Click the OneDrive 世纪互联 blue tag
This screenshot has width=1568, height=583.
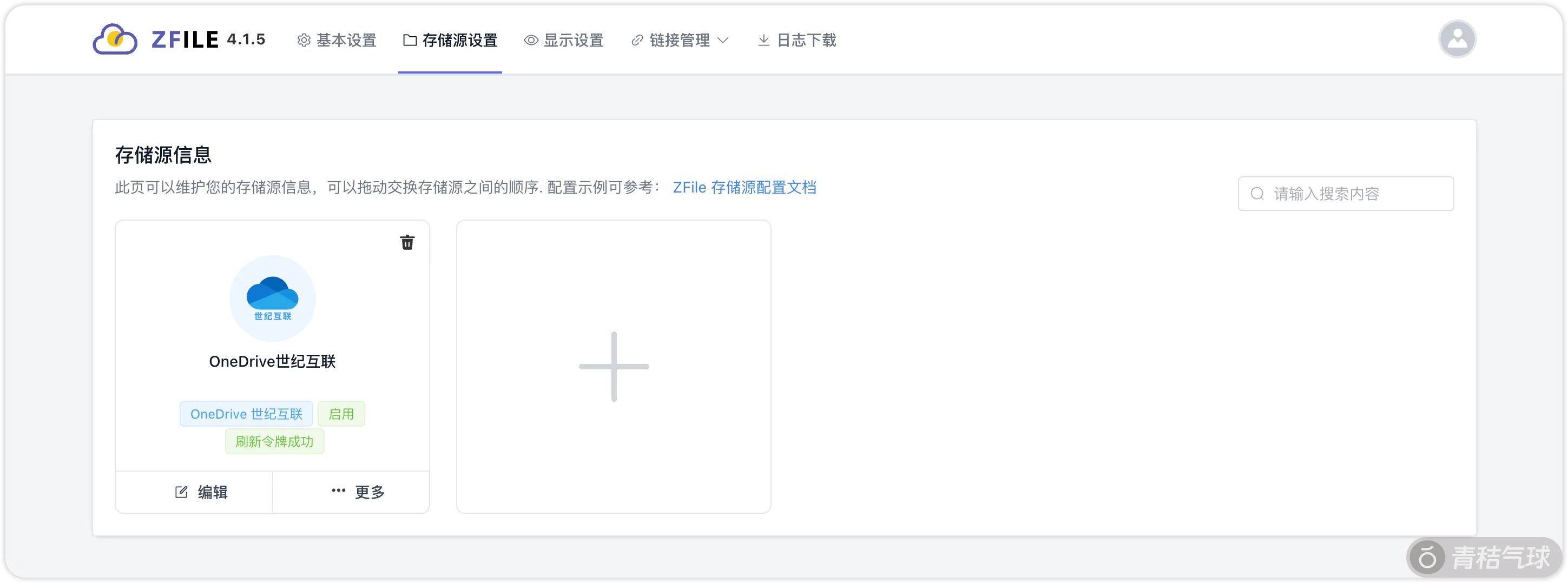pos(247,414)
